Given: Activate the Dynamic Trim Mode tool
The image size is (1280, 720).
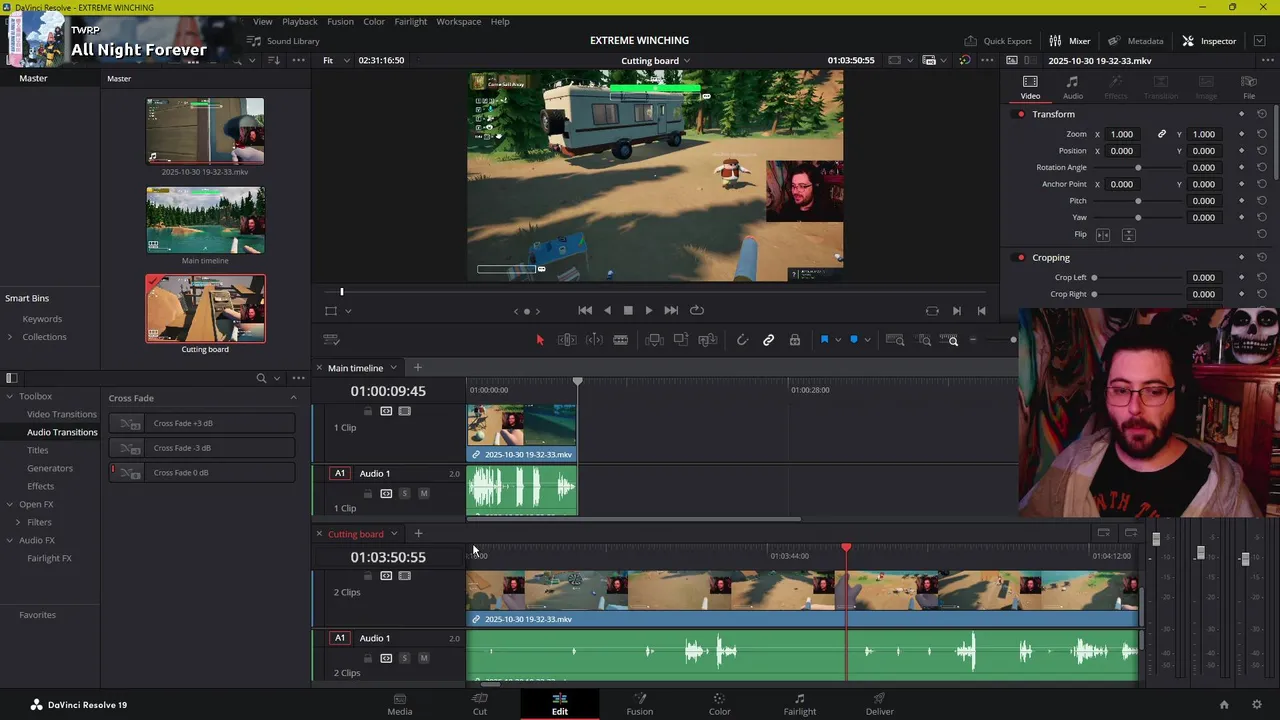Looking at the screenshot, I should [594, 340].
